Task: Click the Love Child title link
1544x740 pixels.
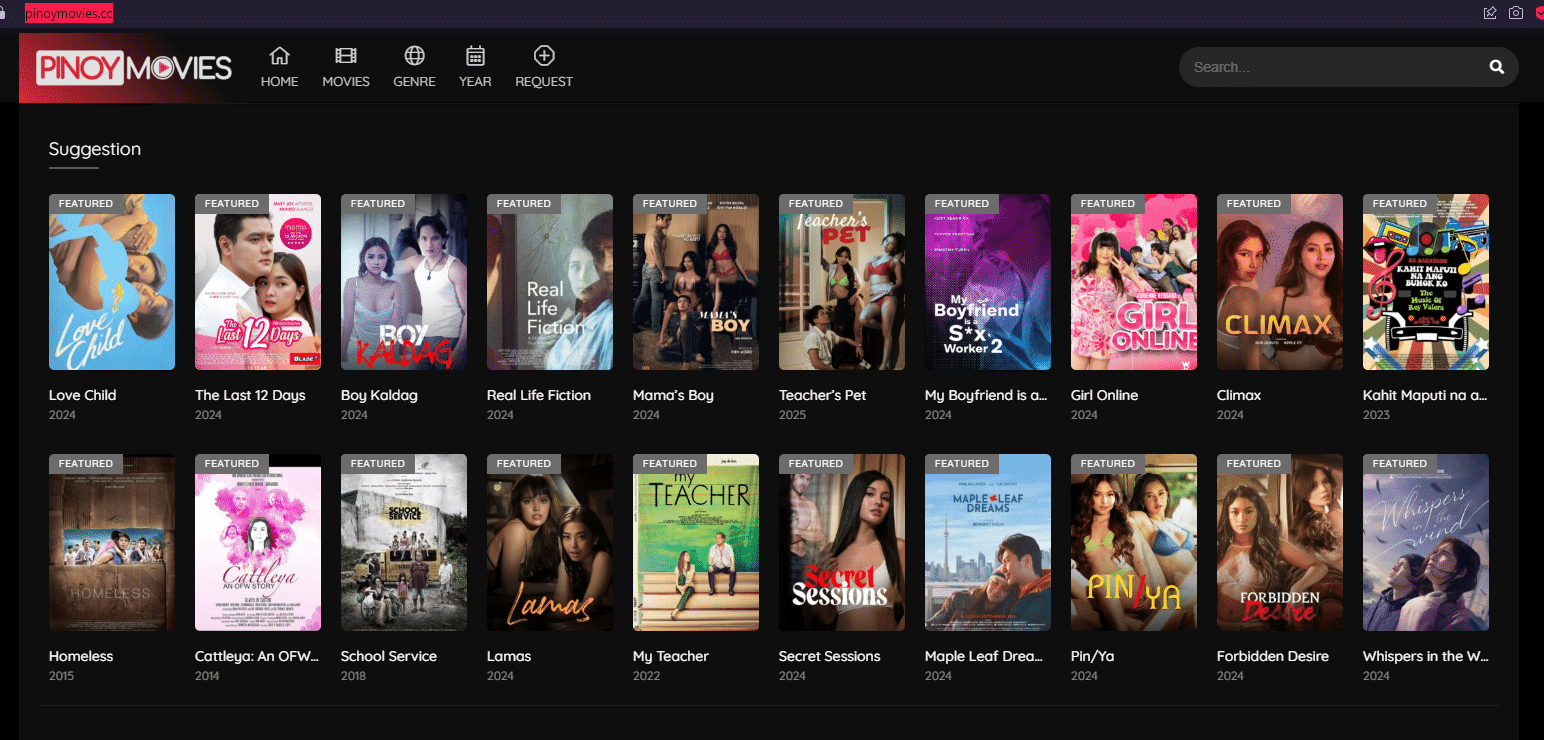Action: point(82,395)
